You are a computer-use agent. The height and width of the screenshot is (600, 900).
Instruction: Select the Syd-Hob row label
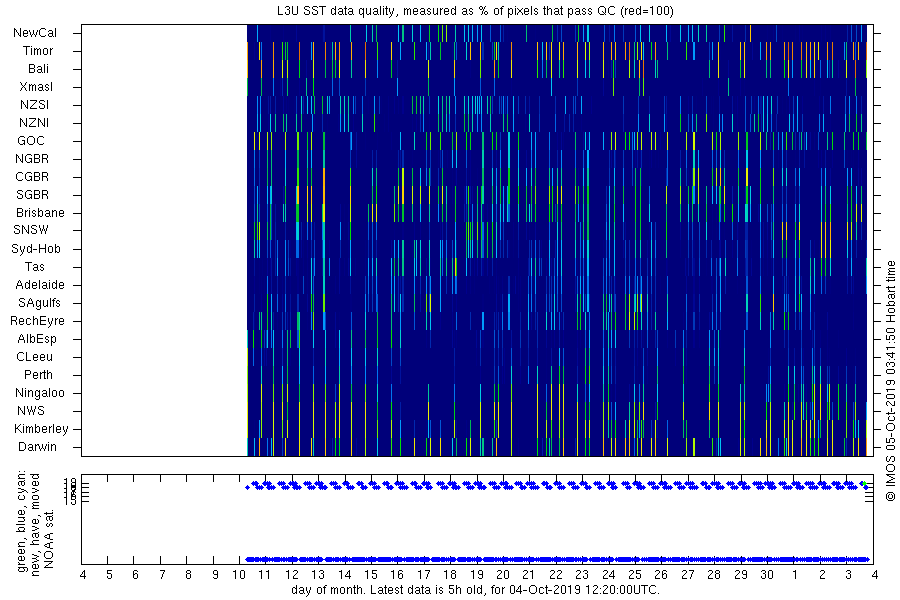36,249
